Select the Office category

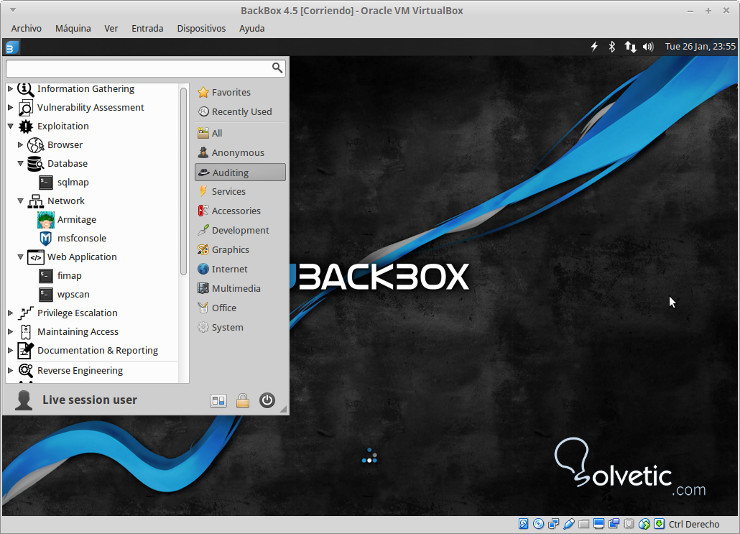pos(240,308)
